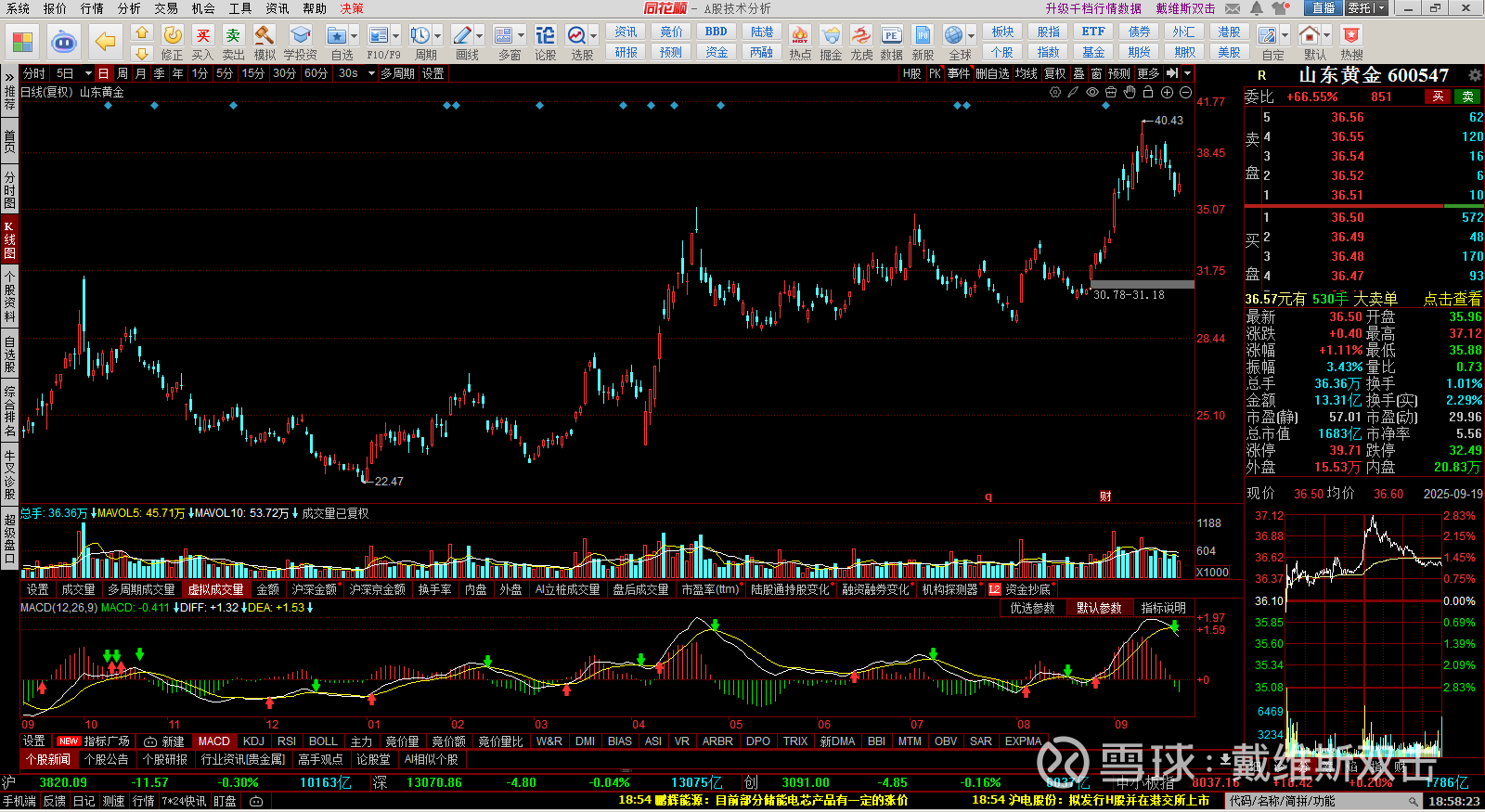Zoom in chart with the plus circle icon
The width and height of the screenshot is (1485, 812).
click(x=1167, y=92)
